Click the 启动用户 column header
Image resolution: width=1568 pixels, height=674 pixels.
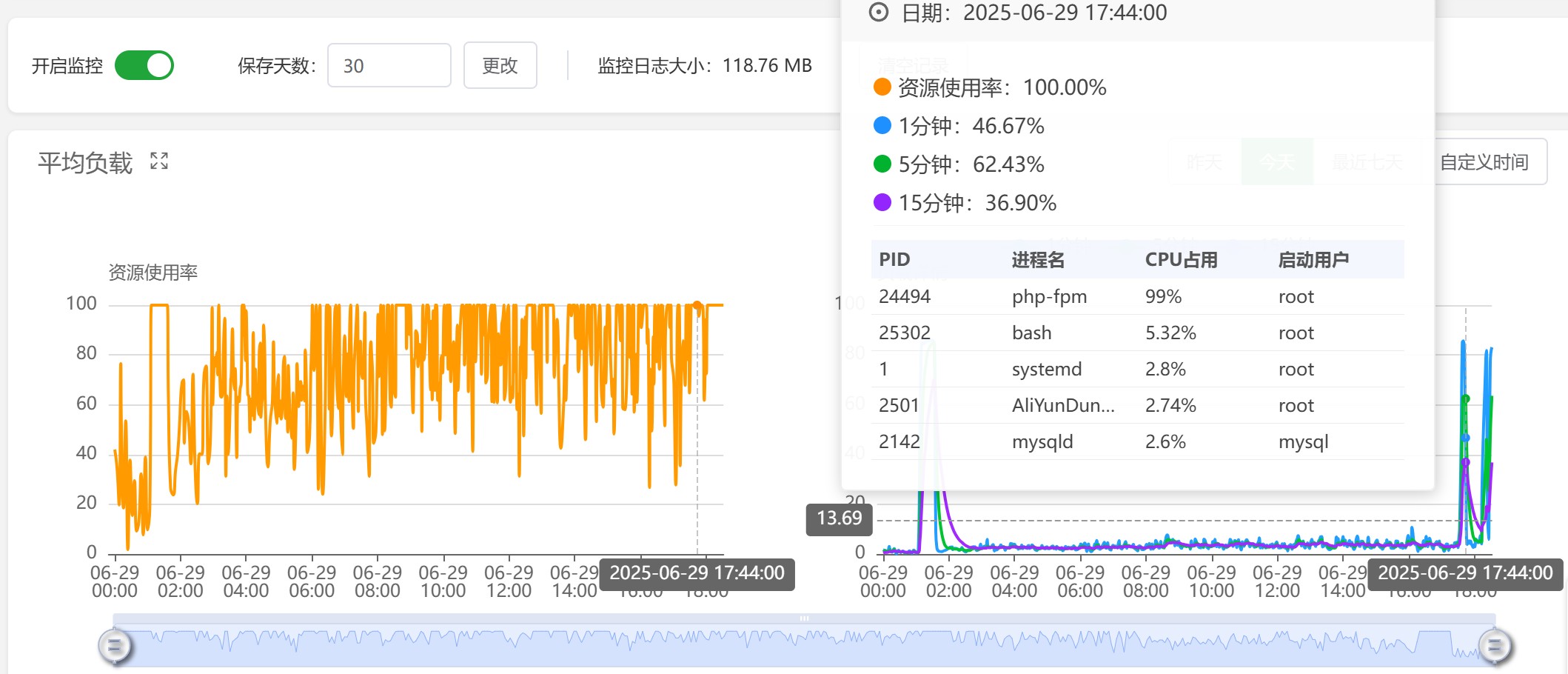tap(1313, 259)
